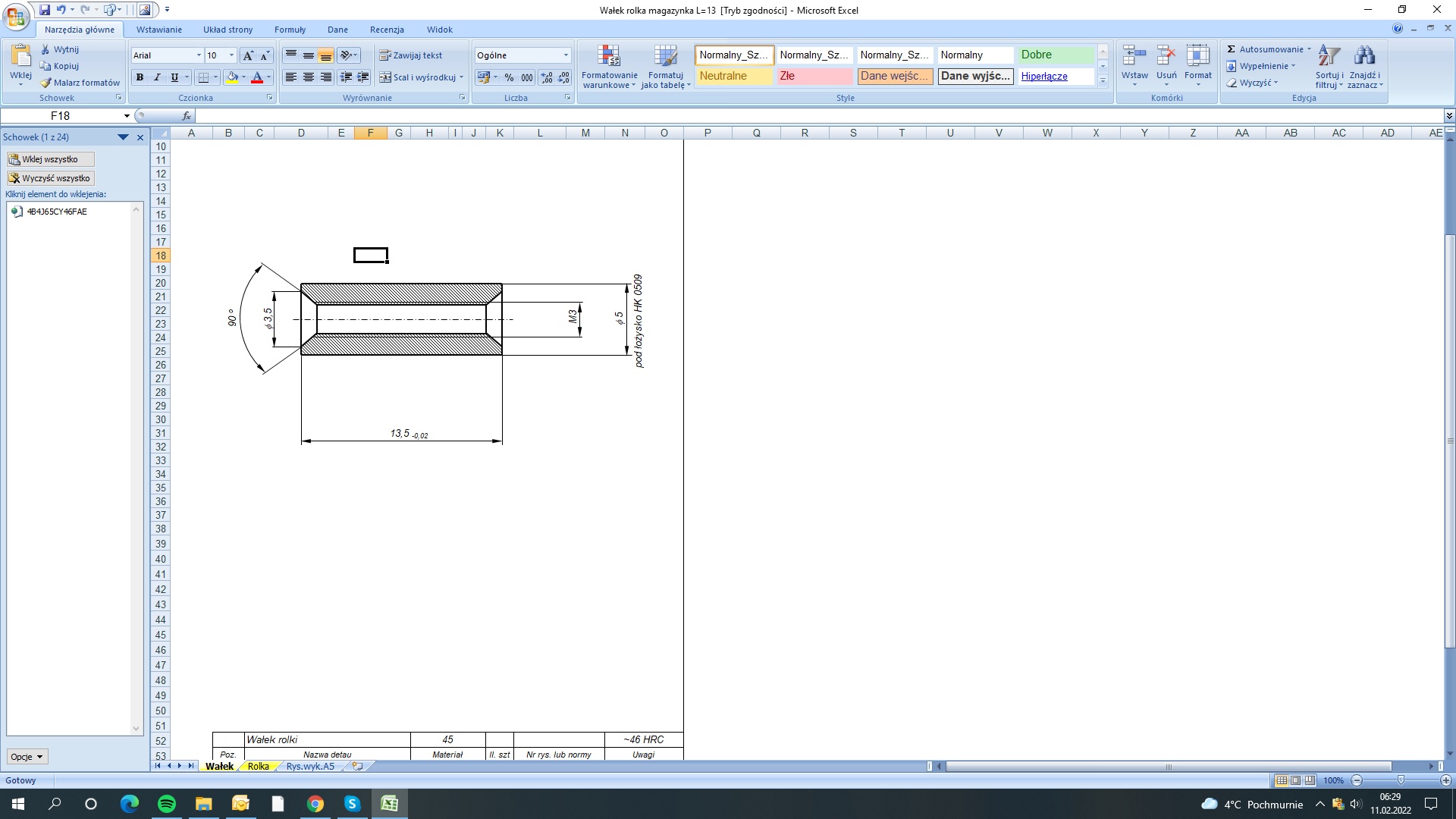Click the zoom slider handle
Image resolution: width=1456 pixels, height=819 pixels.
1401,780
